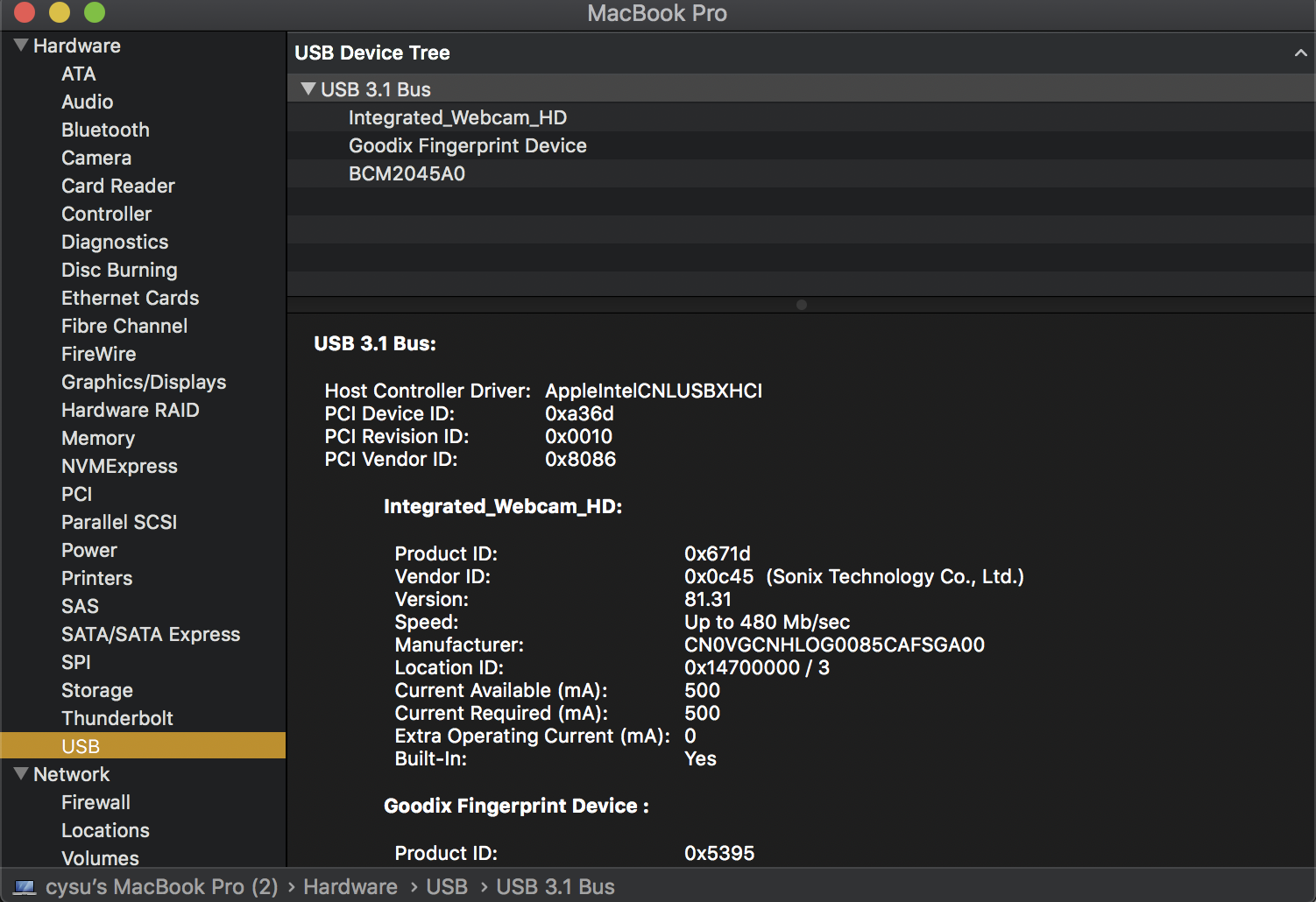This screenshot has height=902, width=1316.
Task: Click the Version value 81.31
Action: tap(708, 599)
